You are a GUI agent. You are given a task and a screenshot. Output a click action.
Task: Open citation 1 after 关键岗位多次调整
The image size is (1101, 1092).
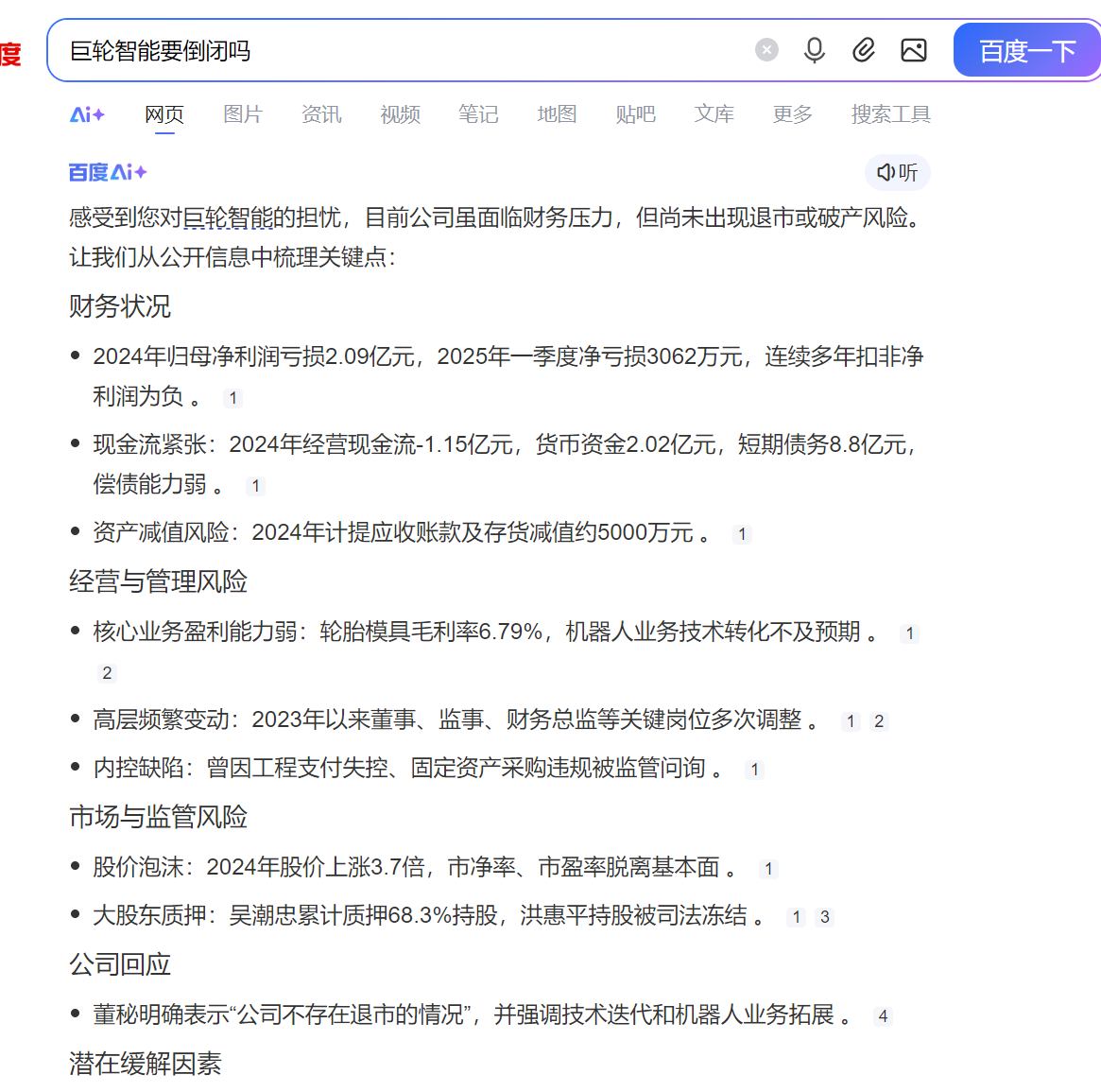pos(851,721)
